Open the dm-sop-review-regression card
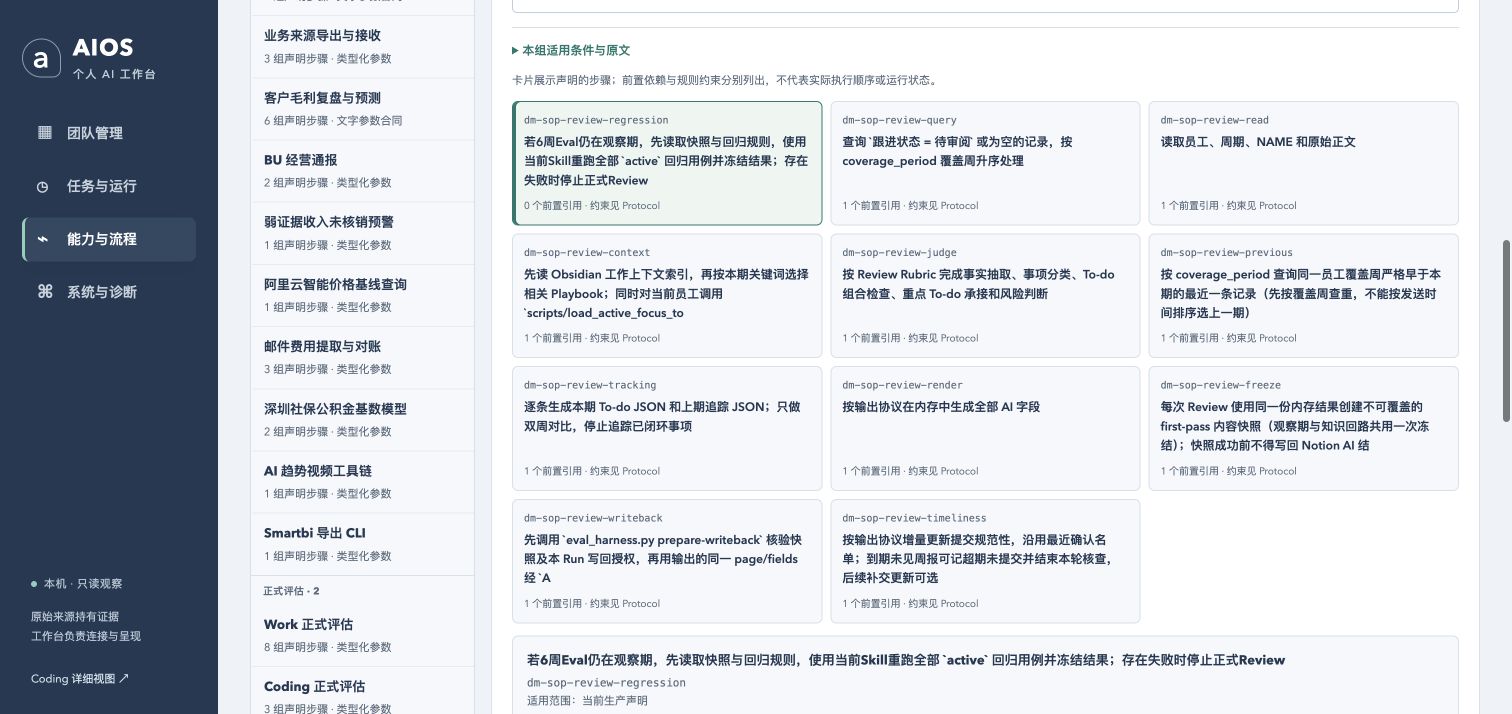This screenshot has width=1512, height=714. 667,163
